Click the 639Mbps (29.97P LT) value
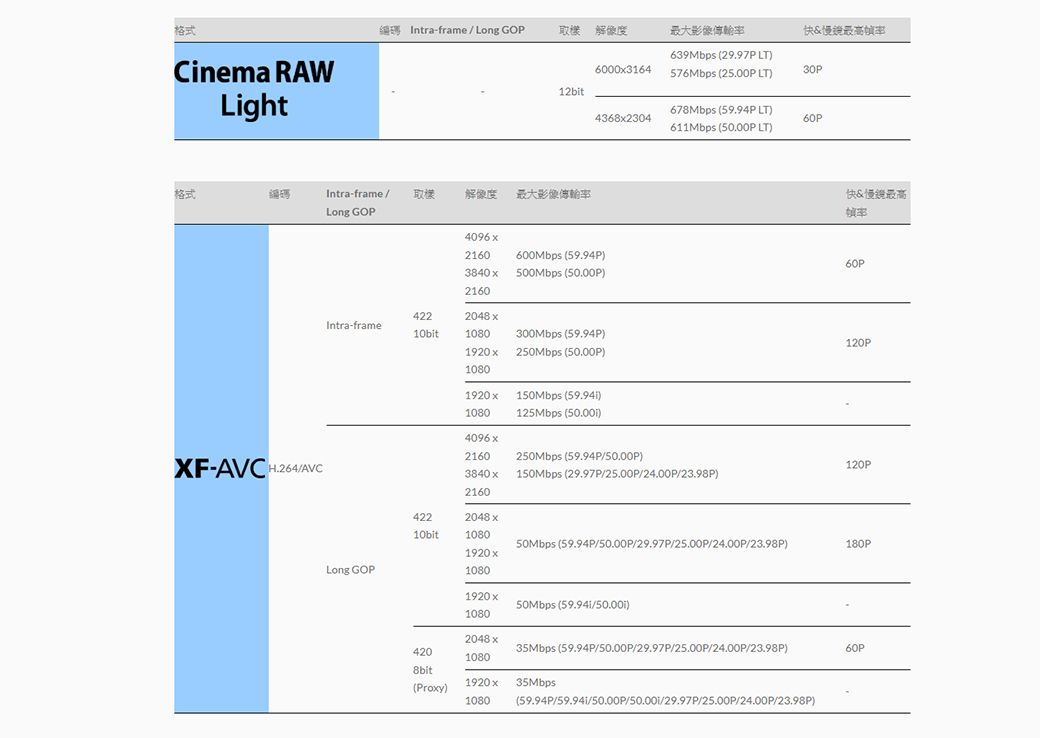This screenshot has height=738, width=1040. point(721,55)
